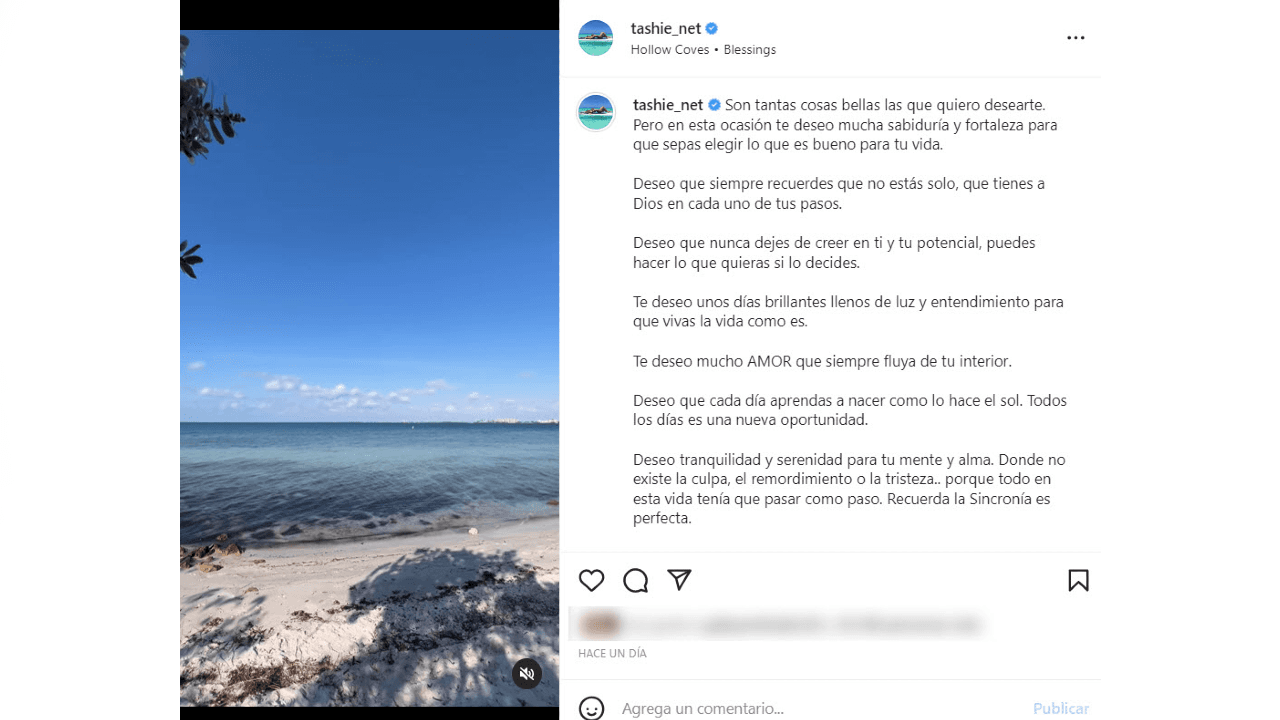
Task: Open the tashie_net username link in the post header
Action: pos(666,29)
